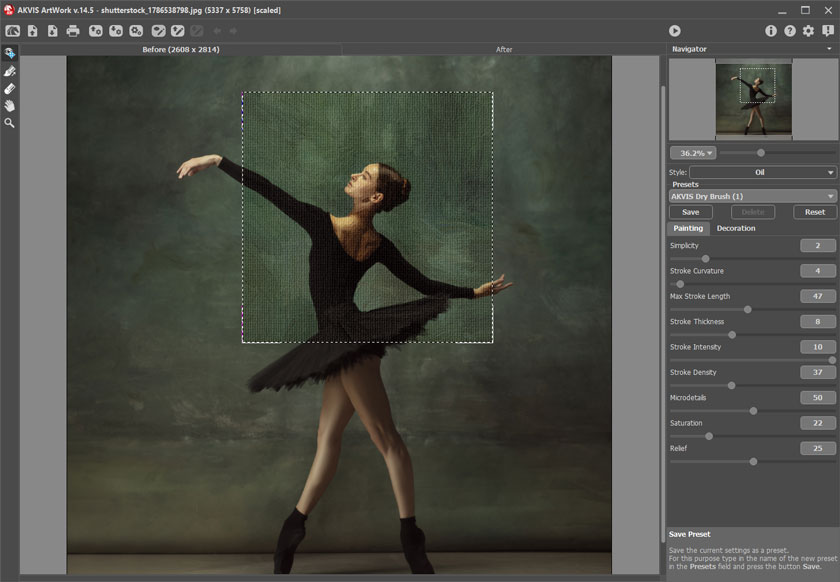
Task: Select the Hand tool
Action: click(x=10, y=105)
